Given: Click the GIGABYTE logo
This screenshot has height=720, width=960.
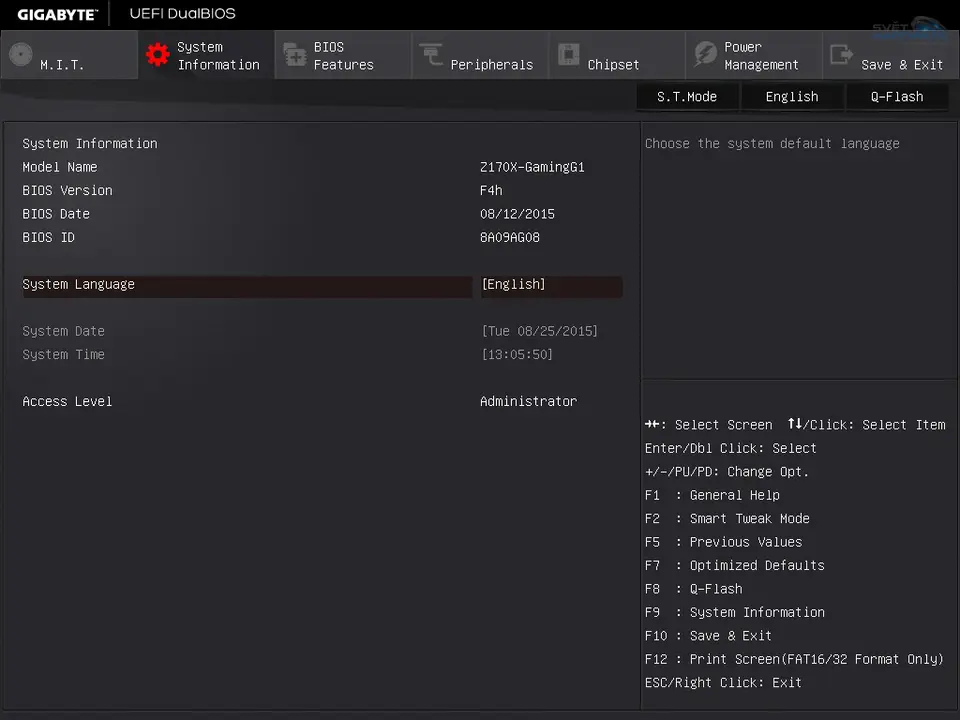Looking at the screenshot, I should click(57, 14).
